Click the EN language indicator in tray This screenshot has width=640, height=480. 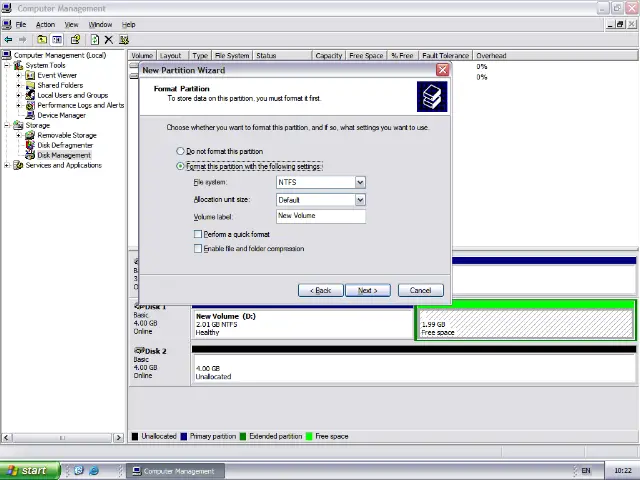click(x=586, y=471)
